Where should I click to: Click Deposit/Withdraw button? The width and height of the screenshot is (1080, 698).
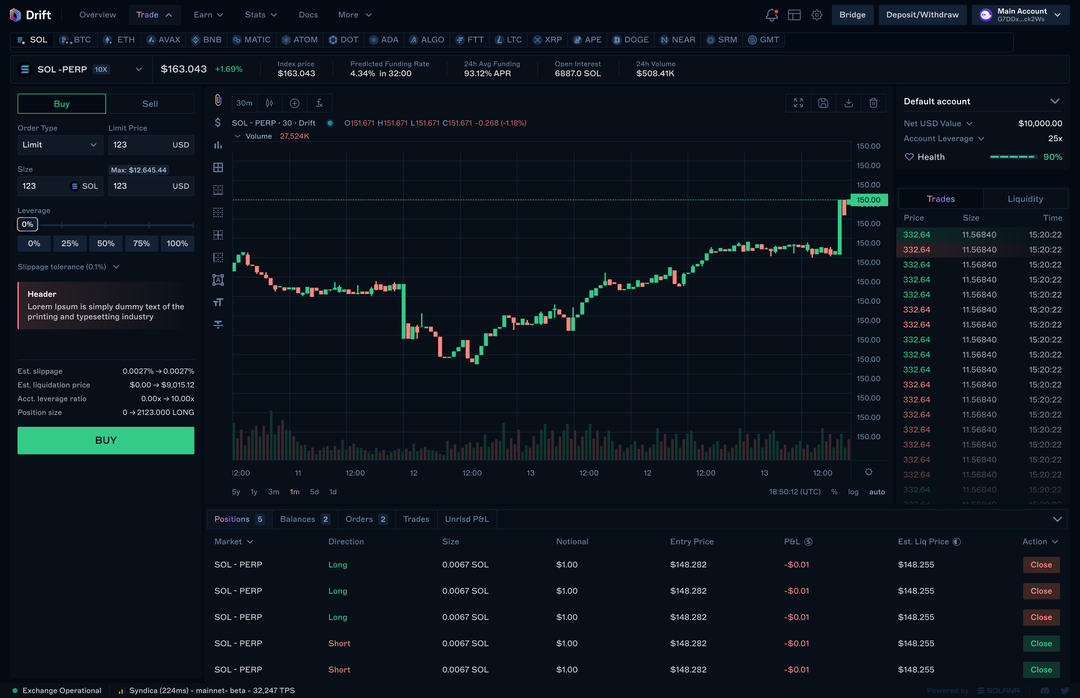[922, 14]
